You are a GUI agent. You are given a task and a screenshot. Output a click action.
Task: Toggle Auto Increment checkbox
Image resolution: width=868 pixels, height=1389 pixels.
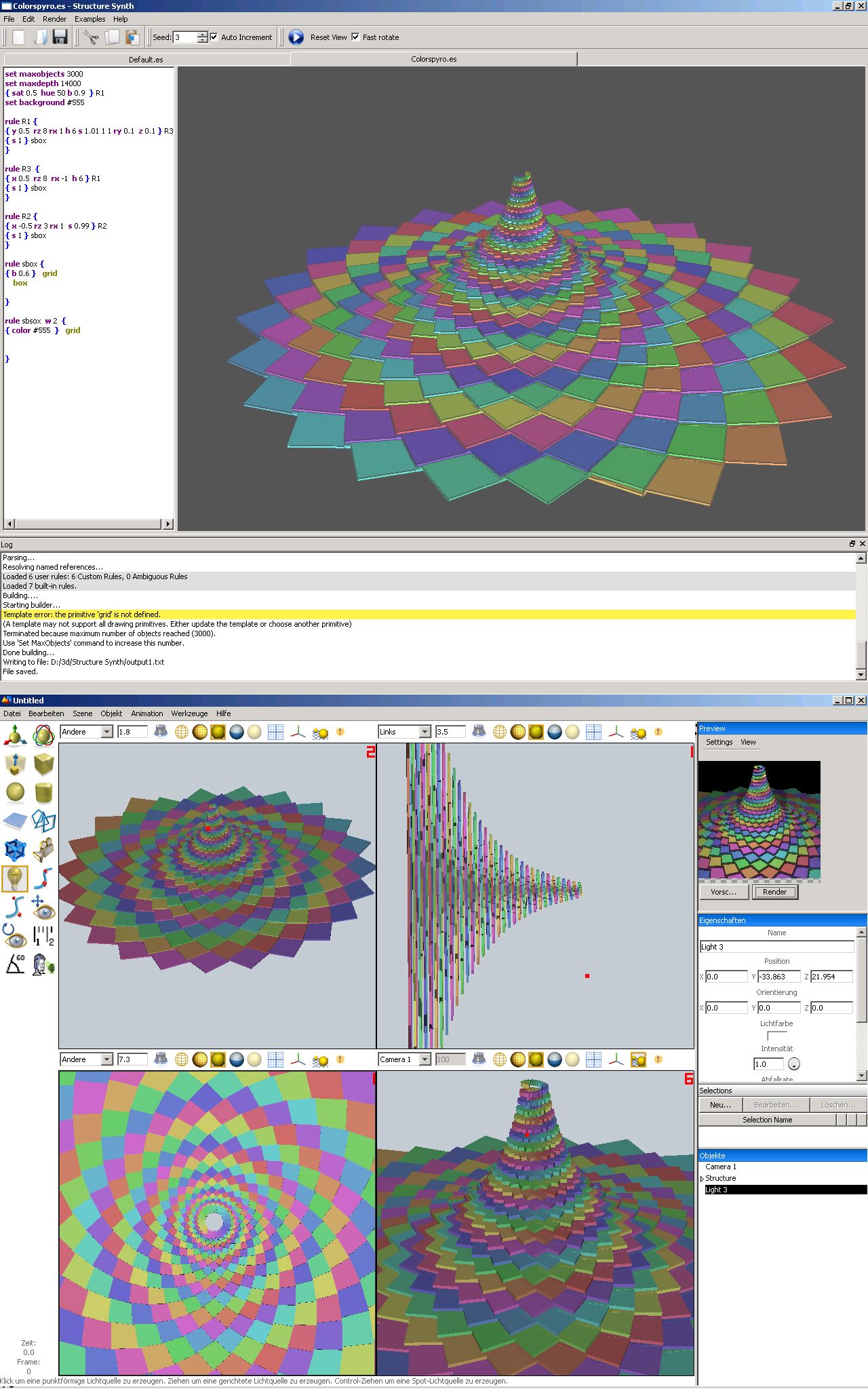(x=214, y=37)
